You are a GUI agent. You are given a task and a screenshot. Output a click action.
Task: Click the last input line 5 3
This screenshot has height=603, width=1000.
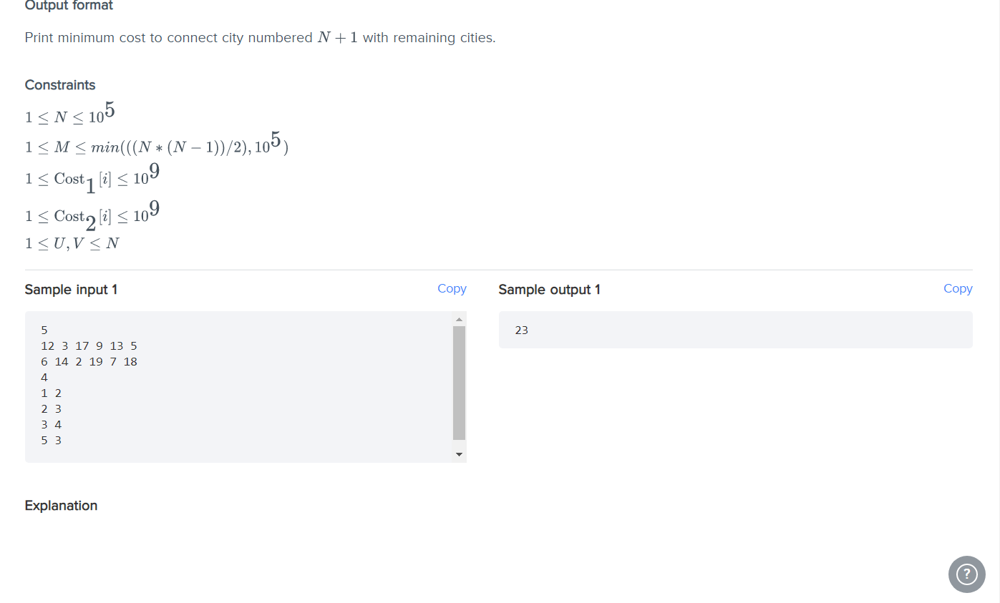pyautogui.click(x=51, y=440)
